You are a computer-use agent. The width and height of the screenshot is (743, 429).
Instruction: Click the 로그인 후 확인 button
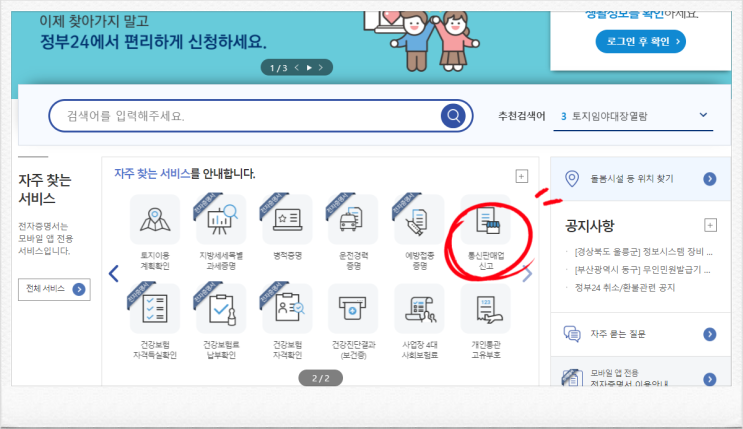point(640,42)
